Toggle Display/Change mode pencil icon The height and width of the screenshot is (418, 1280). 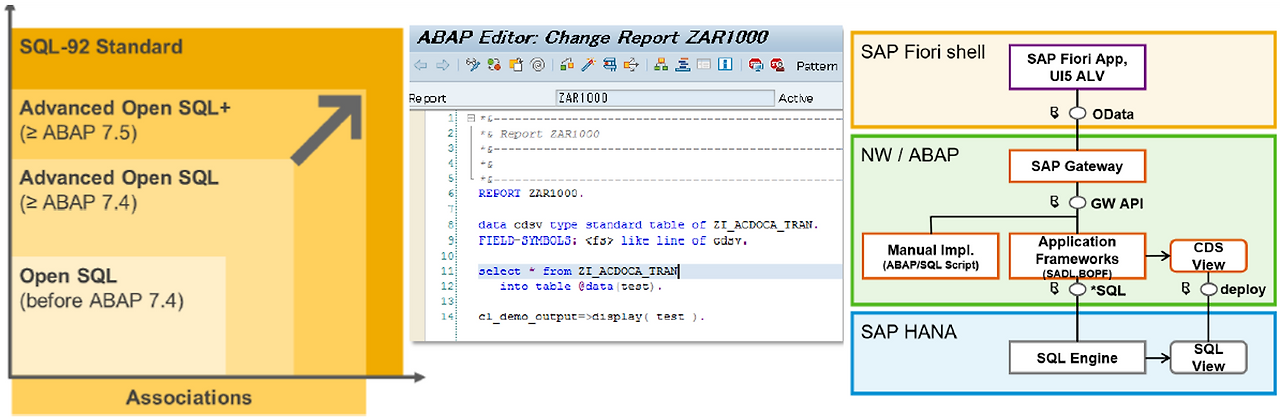(x=473, y=65)
